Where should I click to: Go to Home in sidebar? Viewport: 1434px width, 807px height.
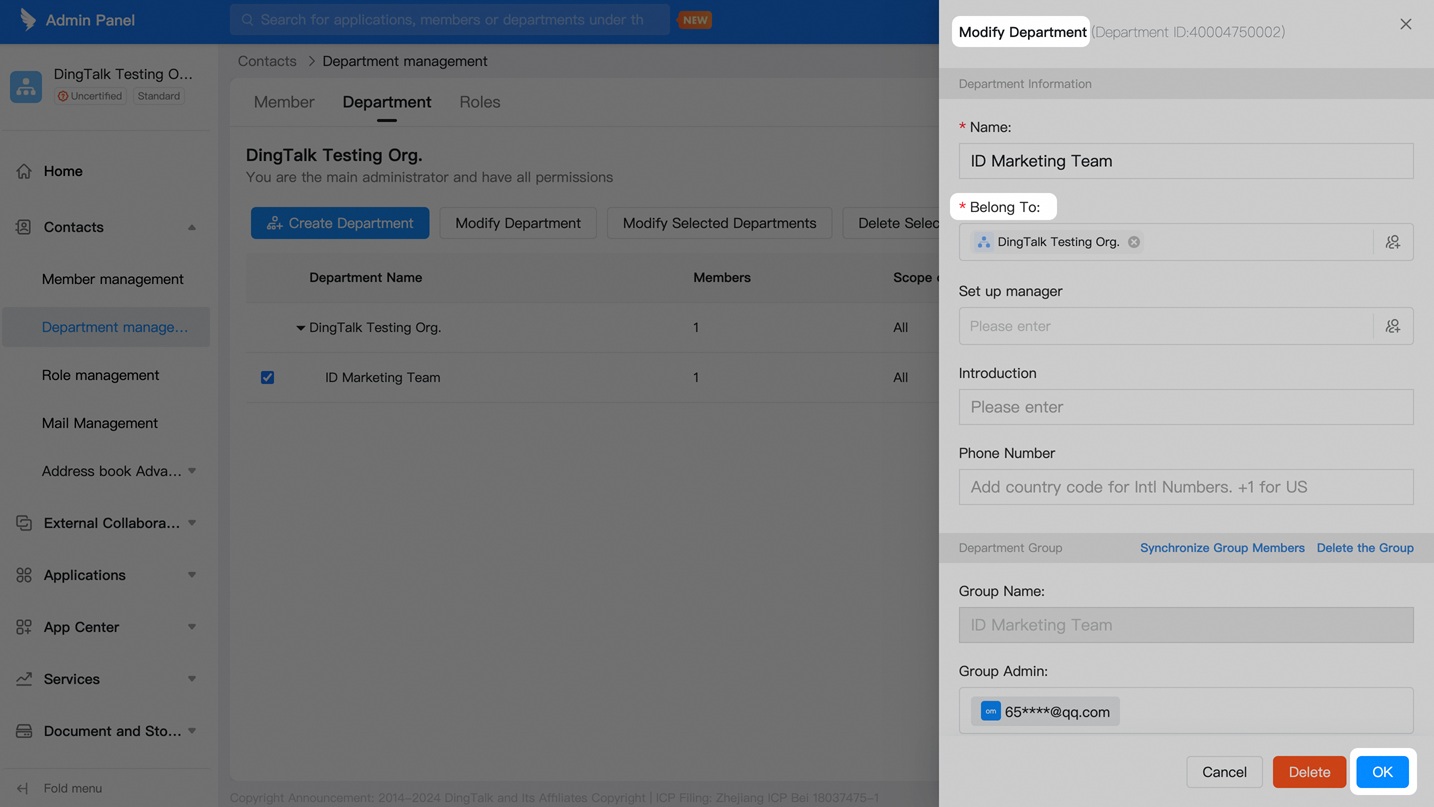pos(63,171)
